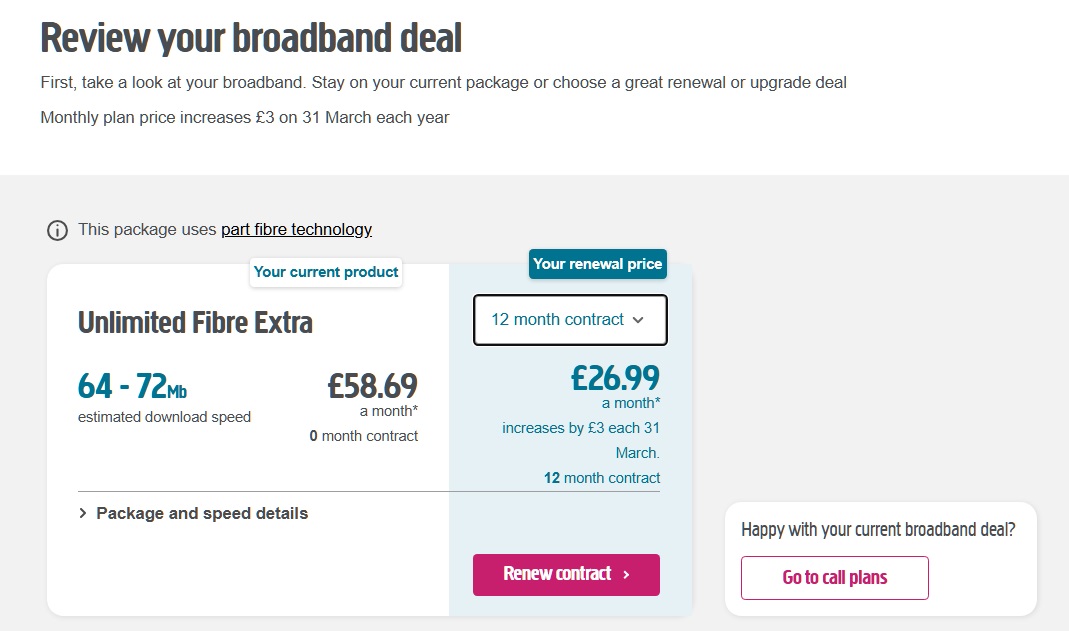This screenshot has height=631, width=1069.
Task: Click the Review your broadband deal heading
Action: click(x=251, y=38)
